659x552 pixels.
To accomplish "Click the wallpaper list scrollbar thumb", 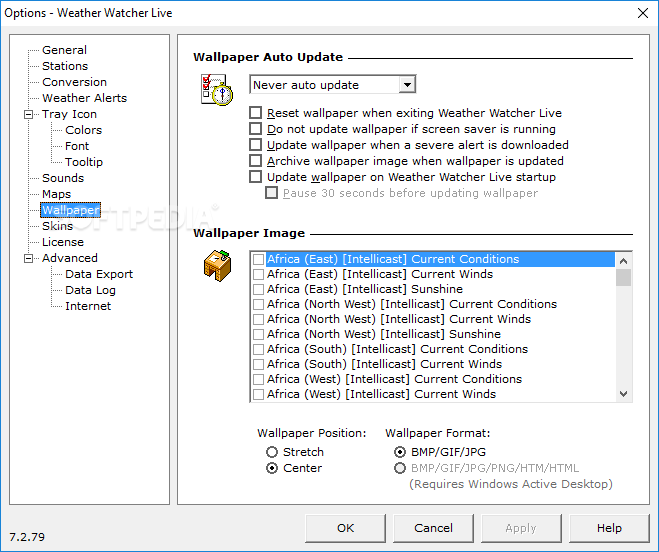I will point(623,277).
